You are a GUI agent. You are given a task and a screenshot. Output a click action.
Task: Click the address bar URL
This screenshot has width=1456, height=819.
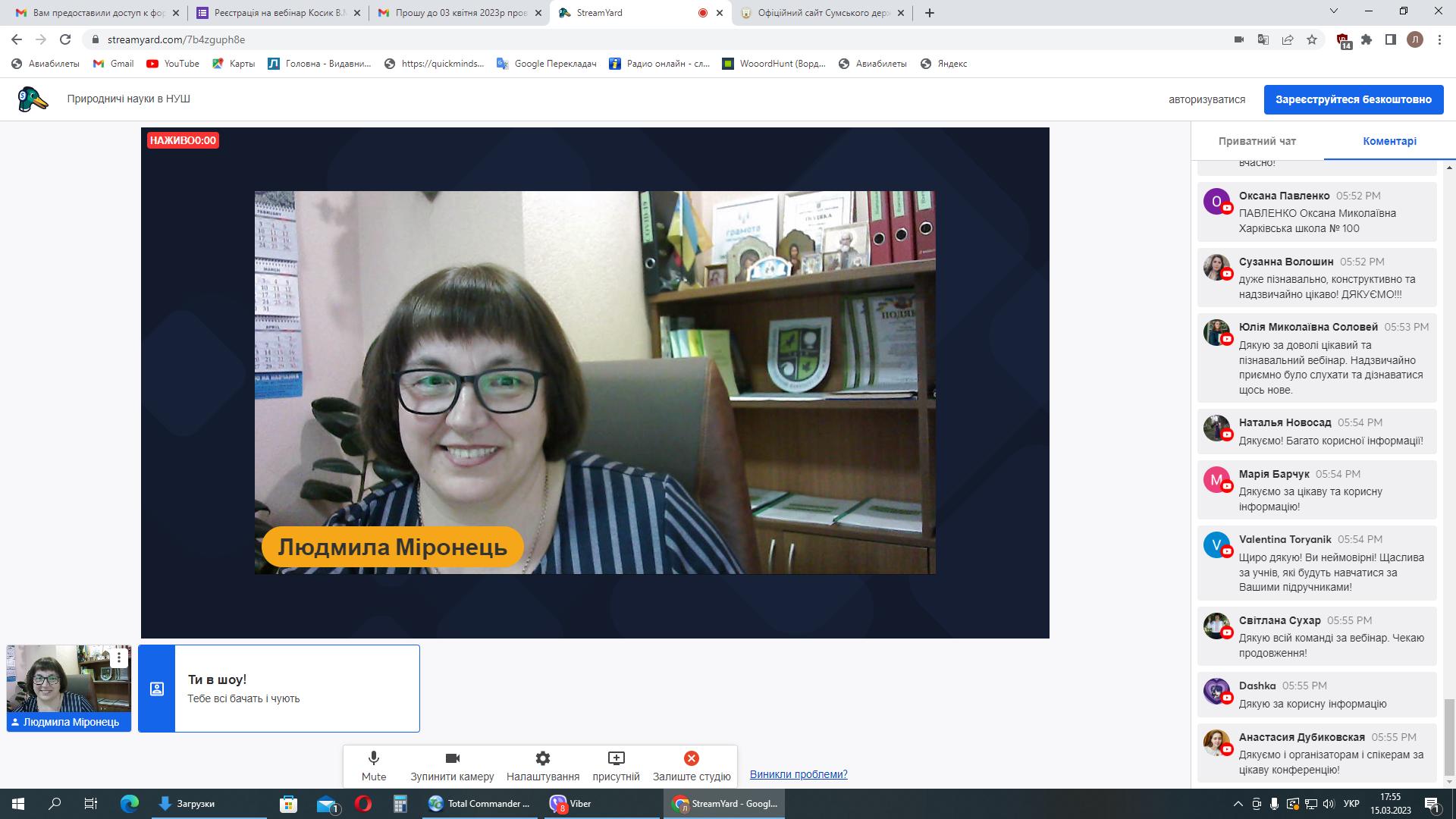(x=176, y=39)
